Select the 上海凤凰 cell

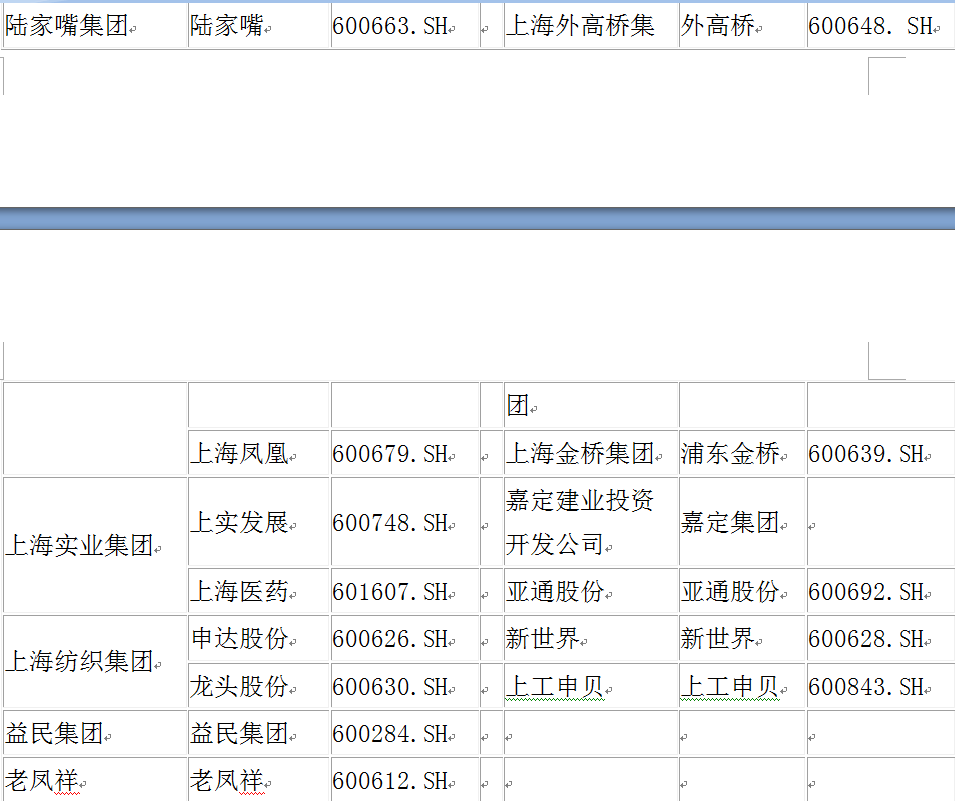(259, 453)
